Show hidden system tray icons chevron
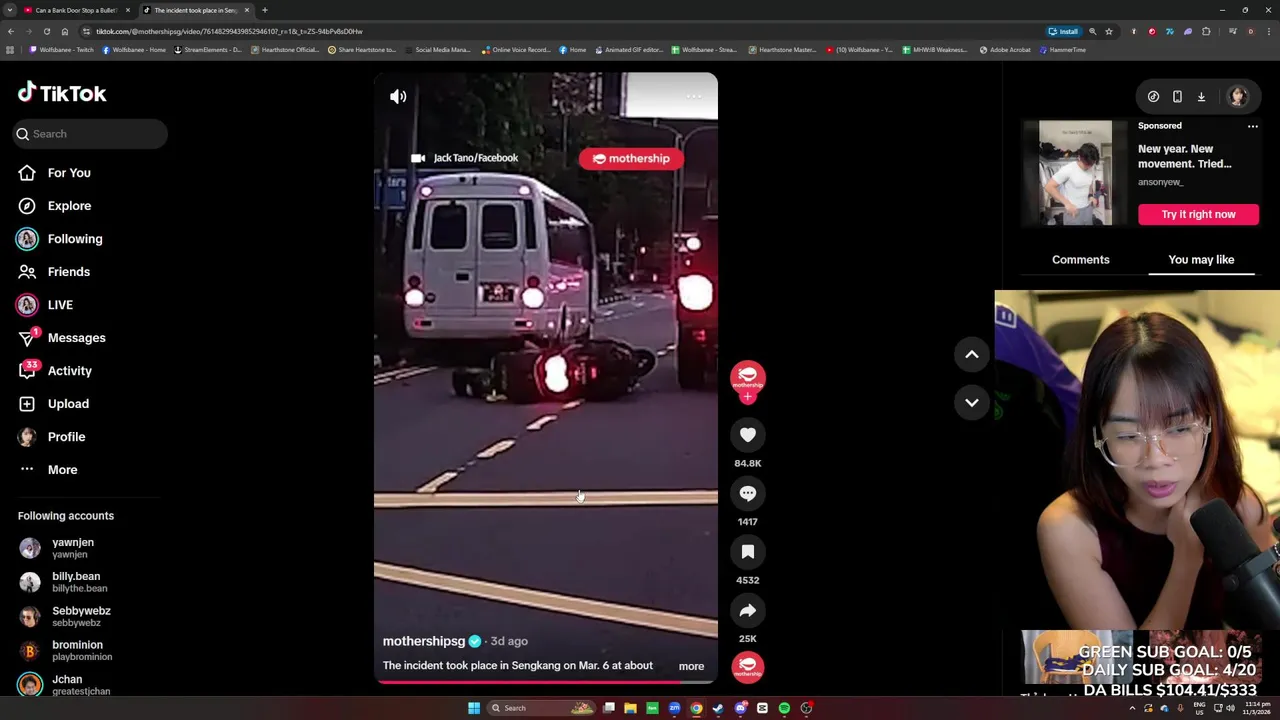1280x720 pixels. point(1132,708)
